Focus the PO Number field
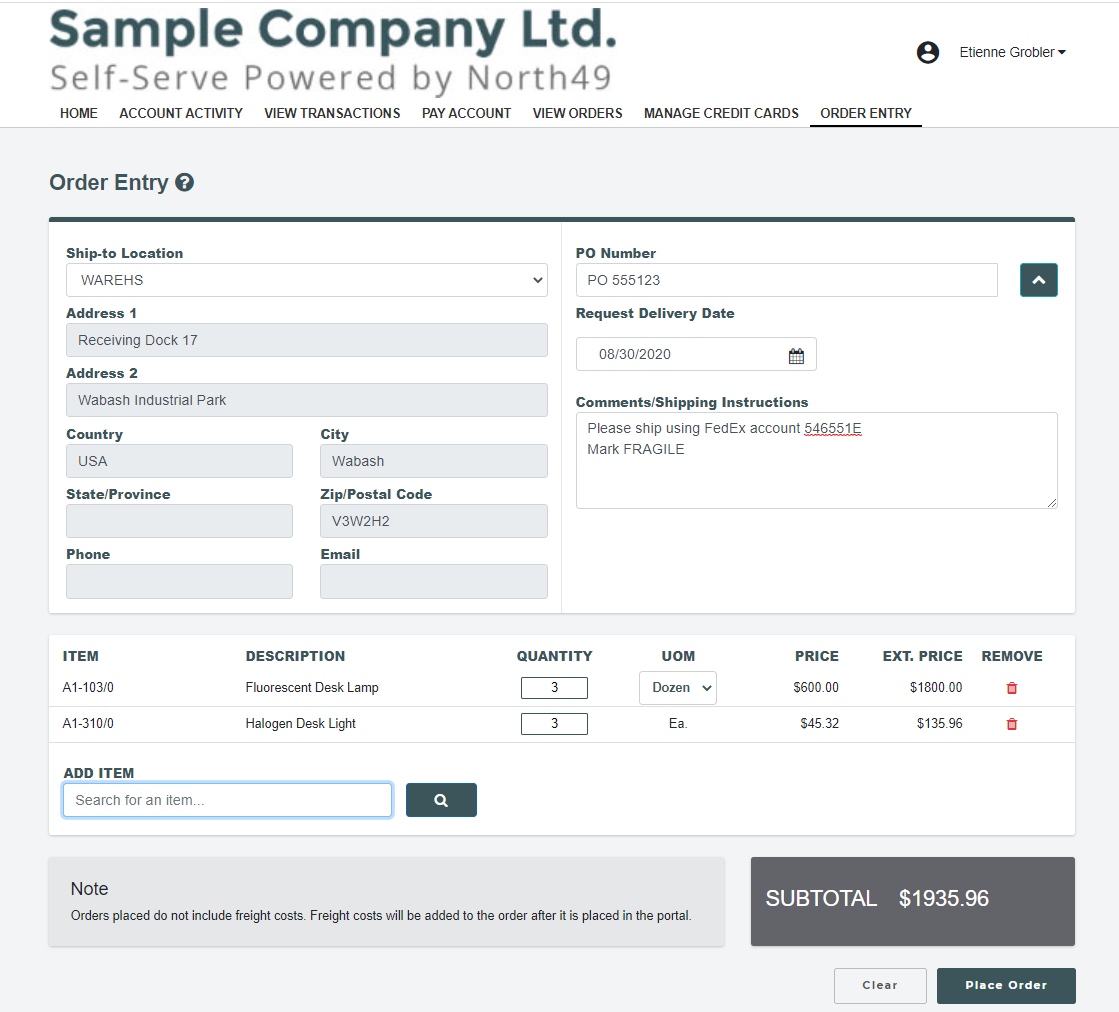Viewport: 1119px width, 1012px height. [786, 281]
